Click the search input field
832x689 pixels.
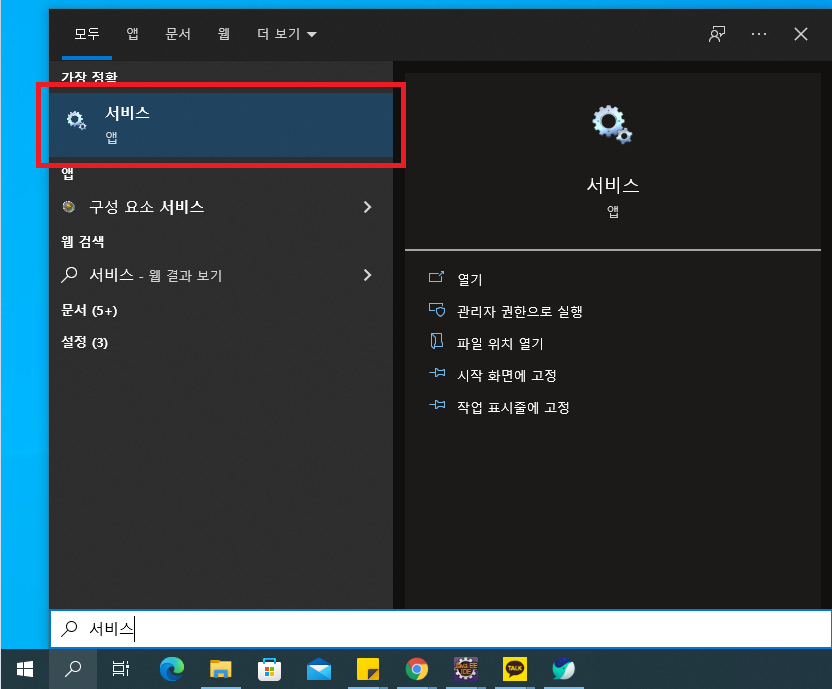(x=440, y=629)
